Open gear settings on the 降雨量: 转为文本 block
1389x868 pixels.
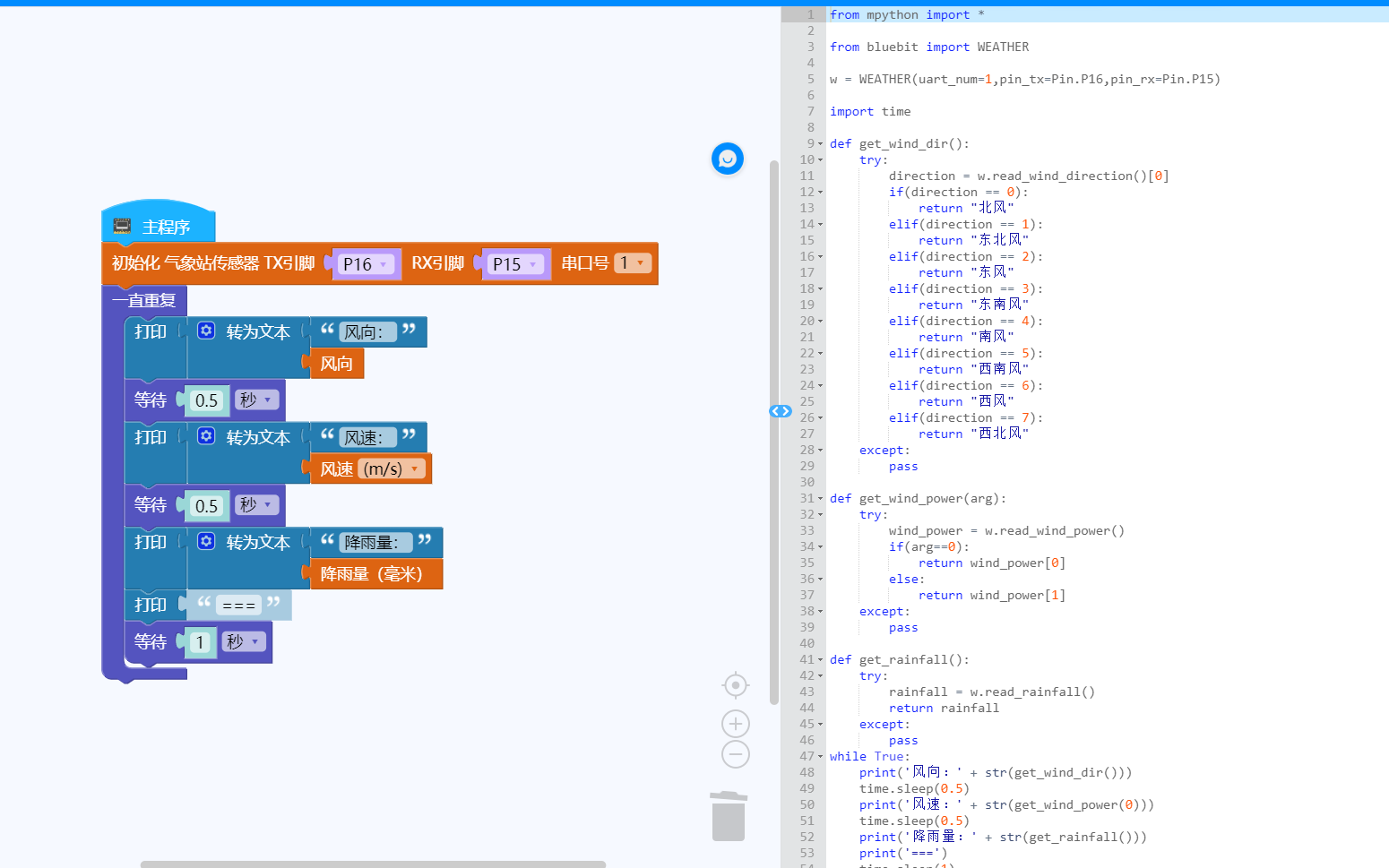(x=206, y=541)
